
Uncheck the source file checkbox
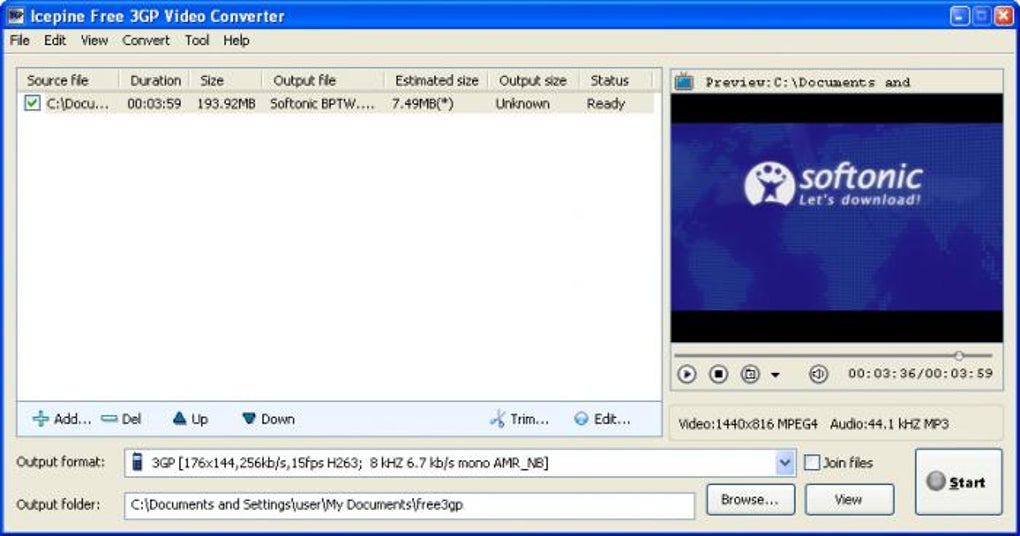[x=32, y=103]
